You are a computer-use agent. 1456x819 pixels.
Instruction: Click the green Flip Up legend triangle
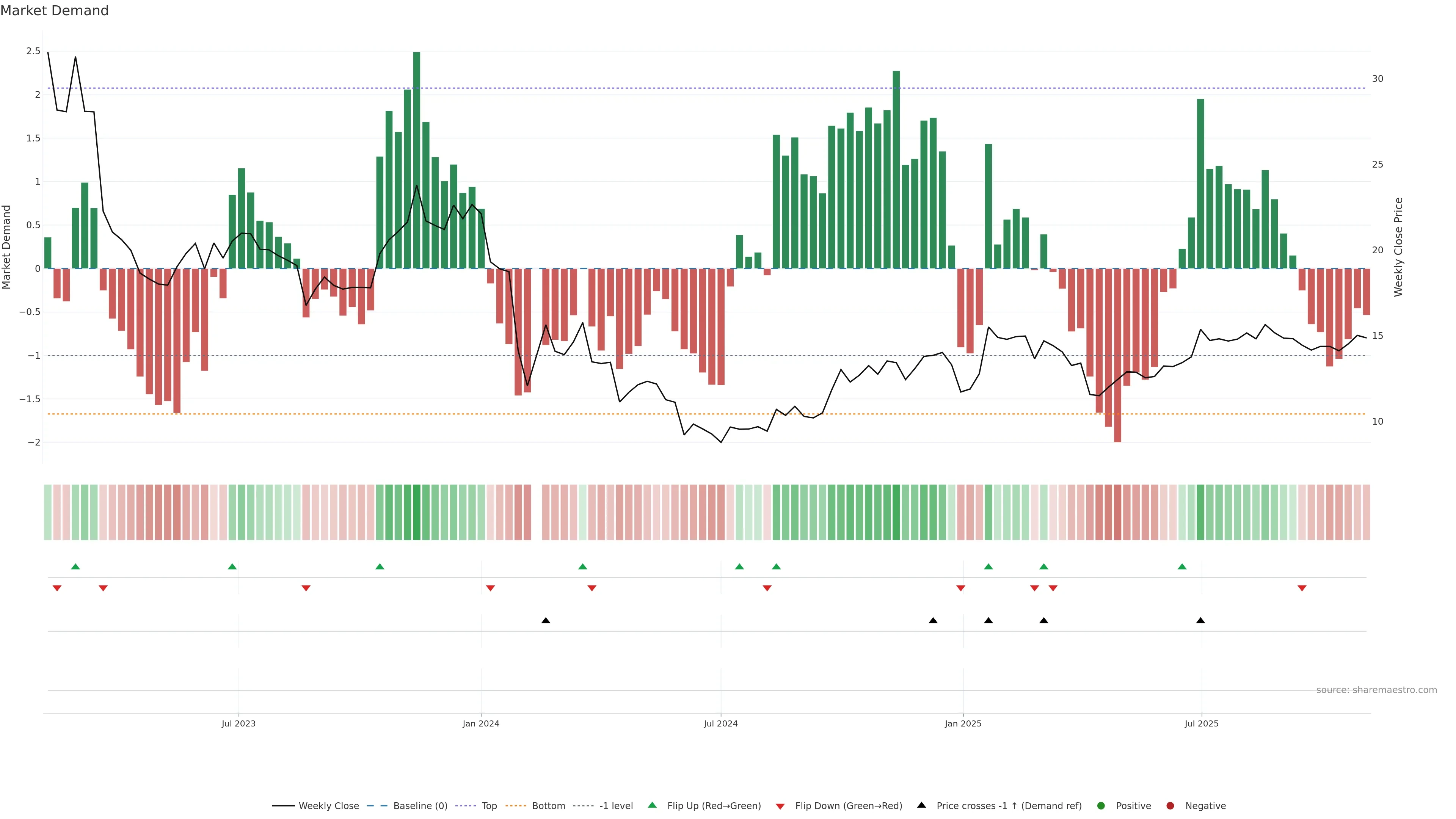(652, 805)
